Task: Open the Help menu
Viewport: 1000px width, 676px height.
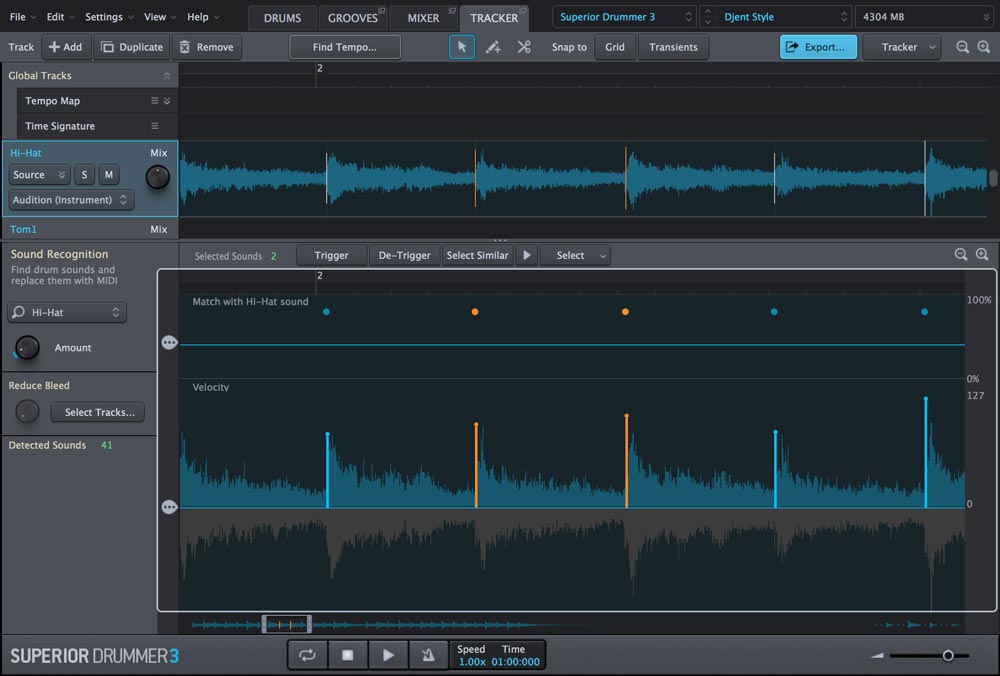Action: [203, 17]
